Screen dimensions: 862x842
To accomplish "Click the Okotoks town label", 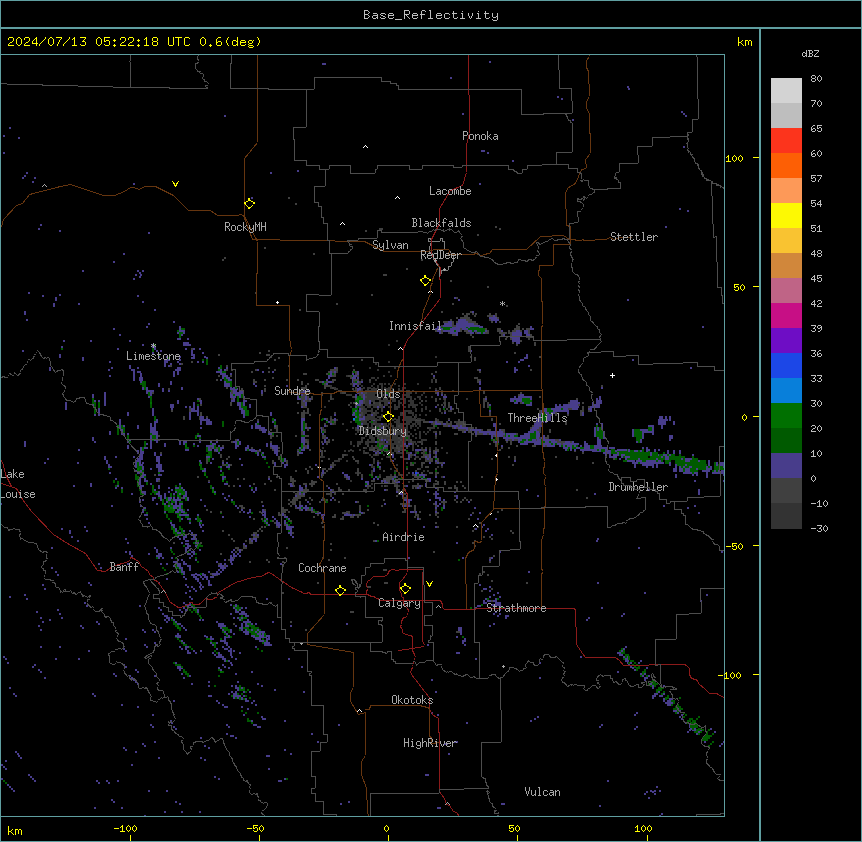I will click(412, 700).
